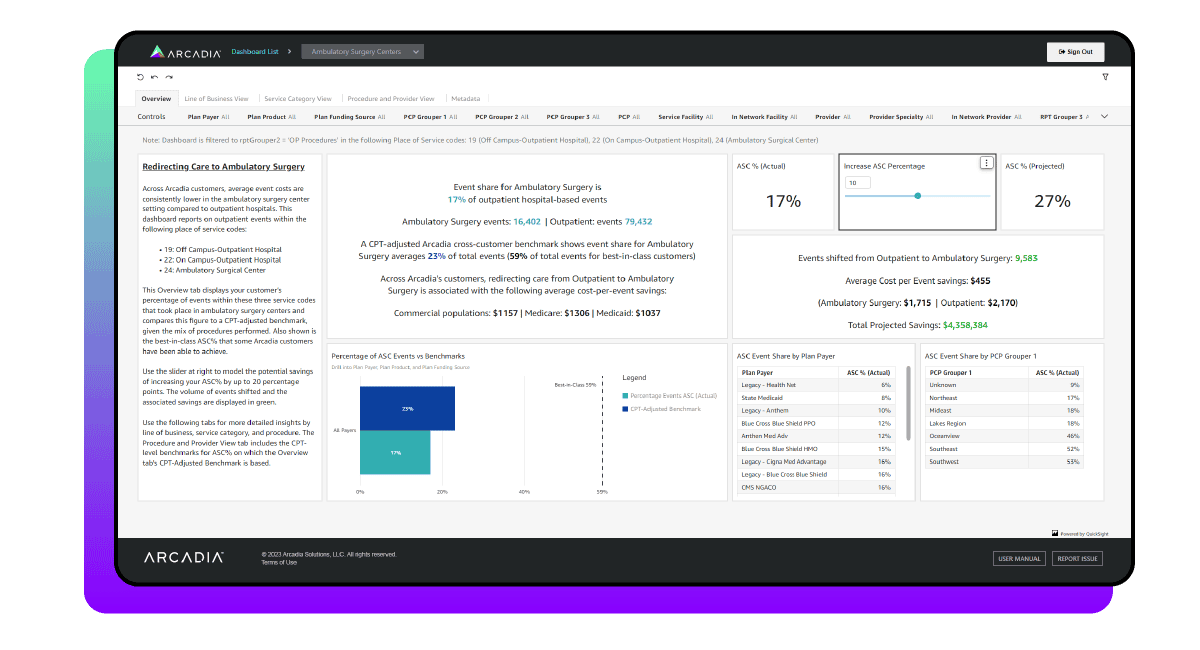1200x650 pixels.
Task: Click the 27% projected ASC value
Action: tap(1052, 201)
